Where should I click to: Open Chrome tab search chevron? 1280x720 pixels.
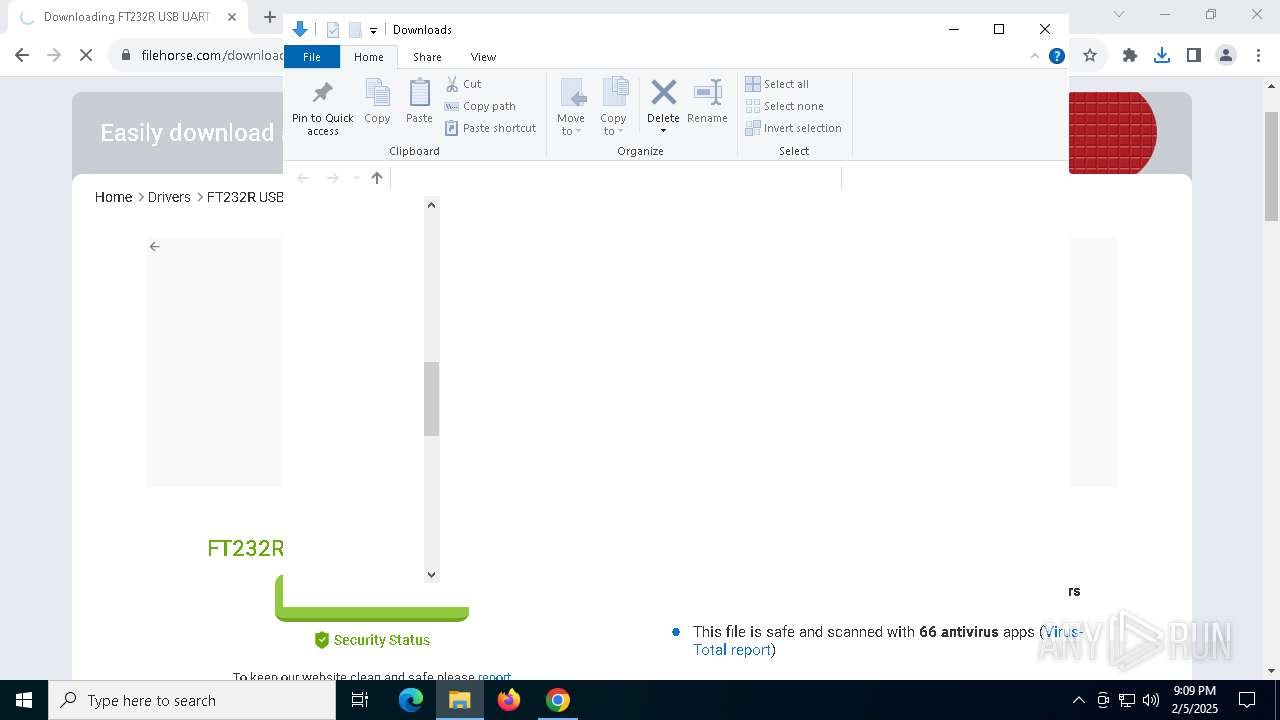coord(1119,14)
